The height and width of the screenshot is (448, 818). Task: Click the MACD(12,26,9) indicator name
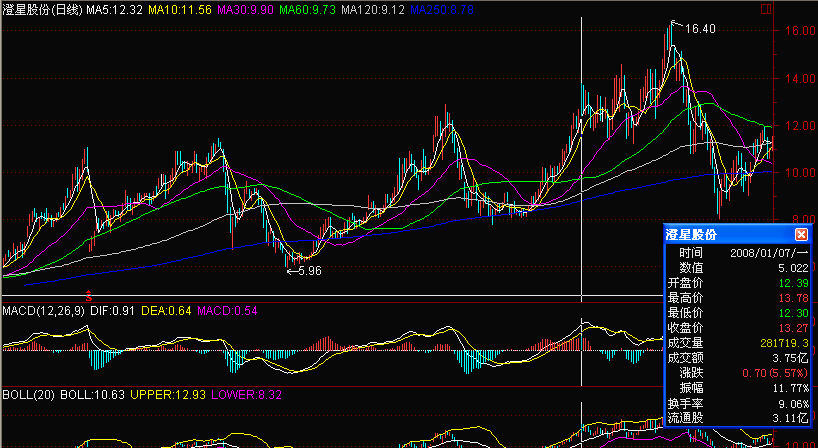[x=41, y=312]
